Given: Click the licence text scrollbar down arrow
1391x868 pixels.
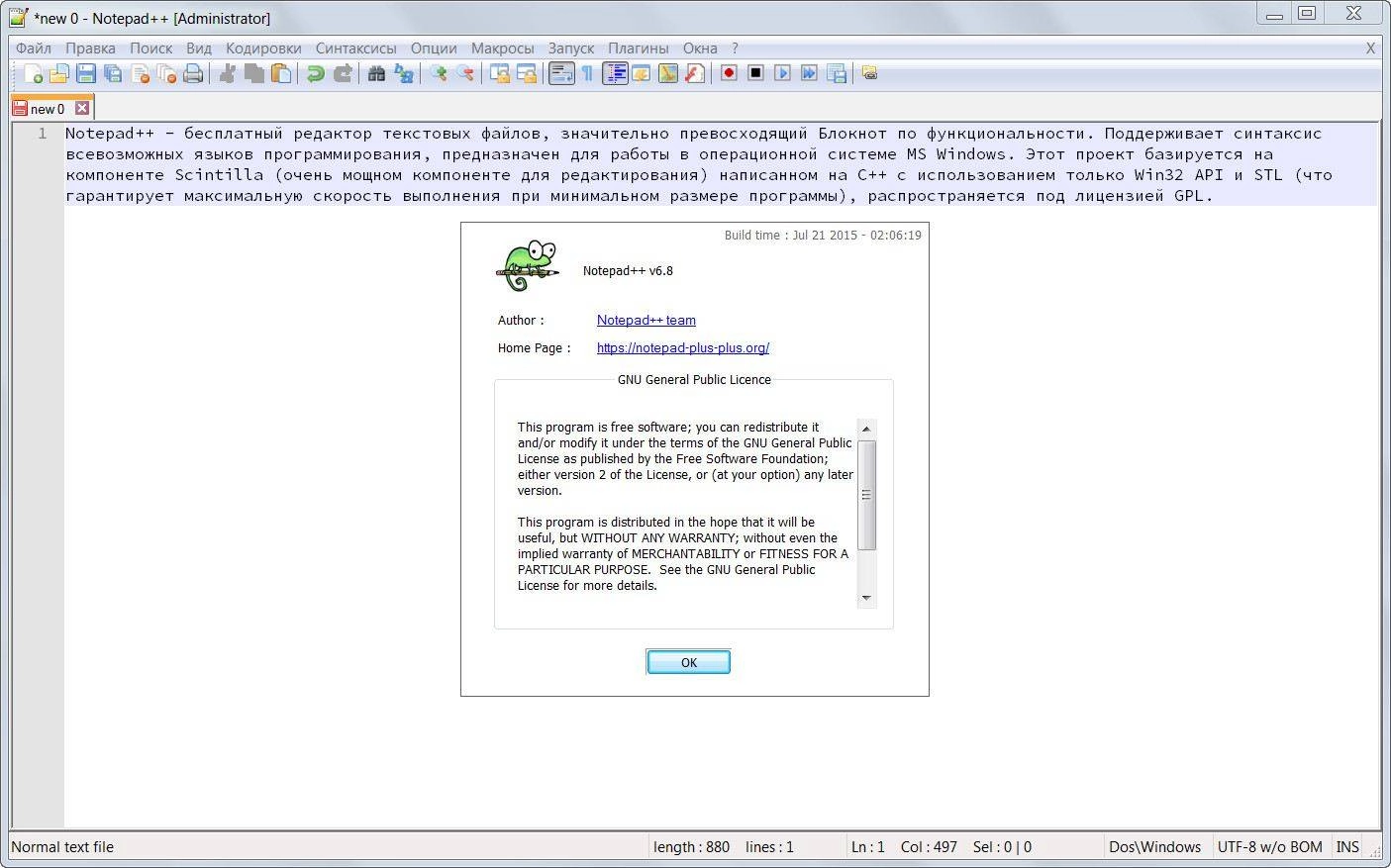Looking at the screenshot, I should click(x=866, y=598).
